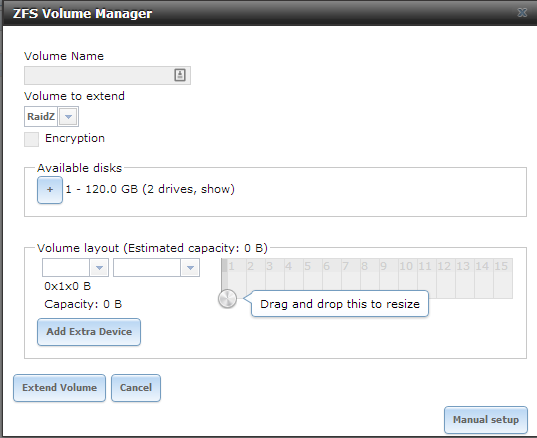Click the Encryption label text
The height and width of the screenshot is (438, 537).
[75, 138]
